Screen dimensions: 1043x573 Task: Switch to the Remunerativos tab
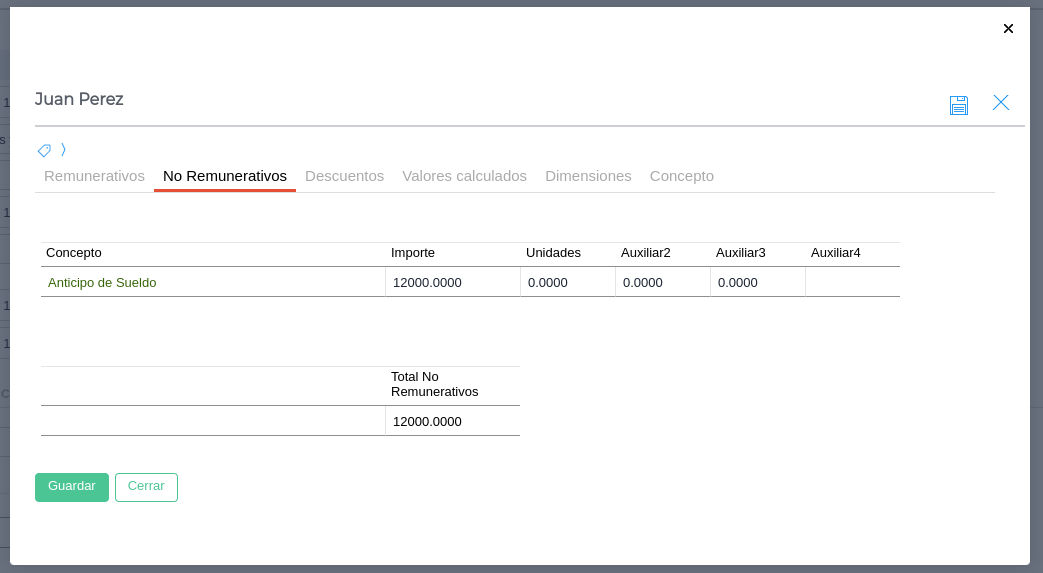click(x=94, y=176)
